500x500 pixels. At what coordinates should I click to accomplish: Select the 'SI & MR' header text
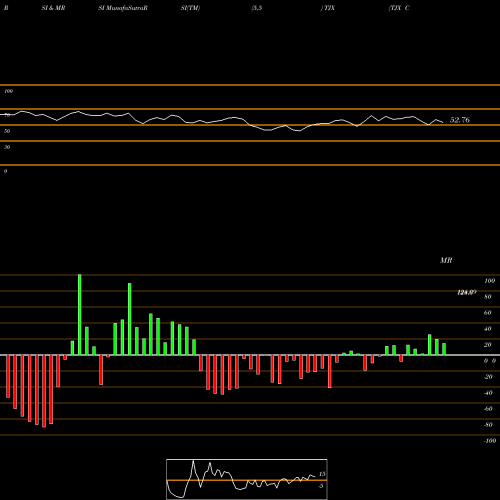53,8
